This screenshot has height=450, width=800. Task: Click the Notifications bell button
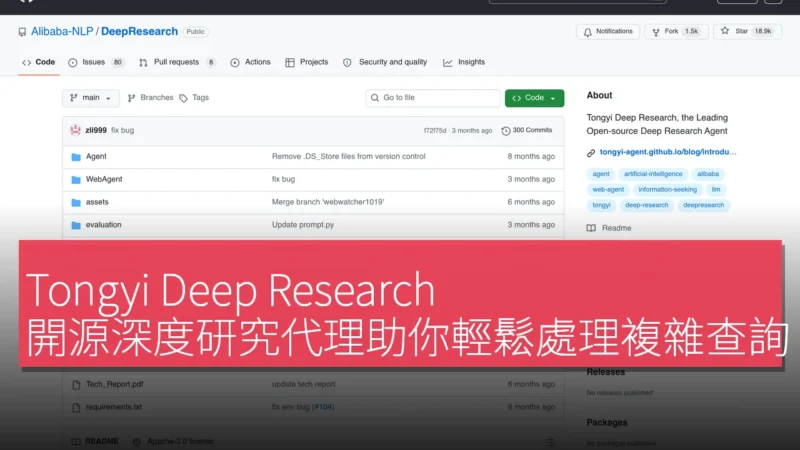608,32
